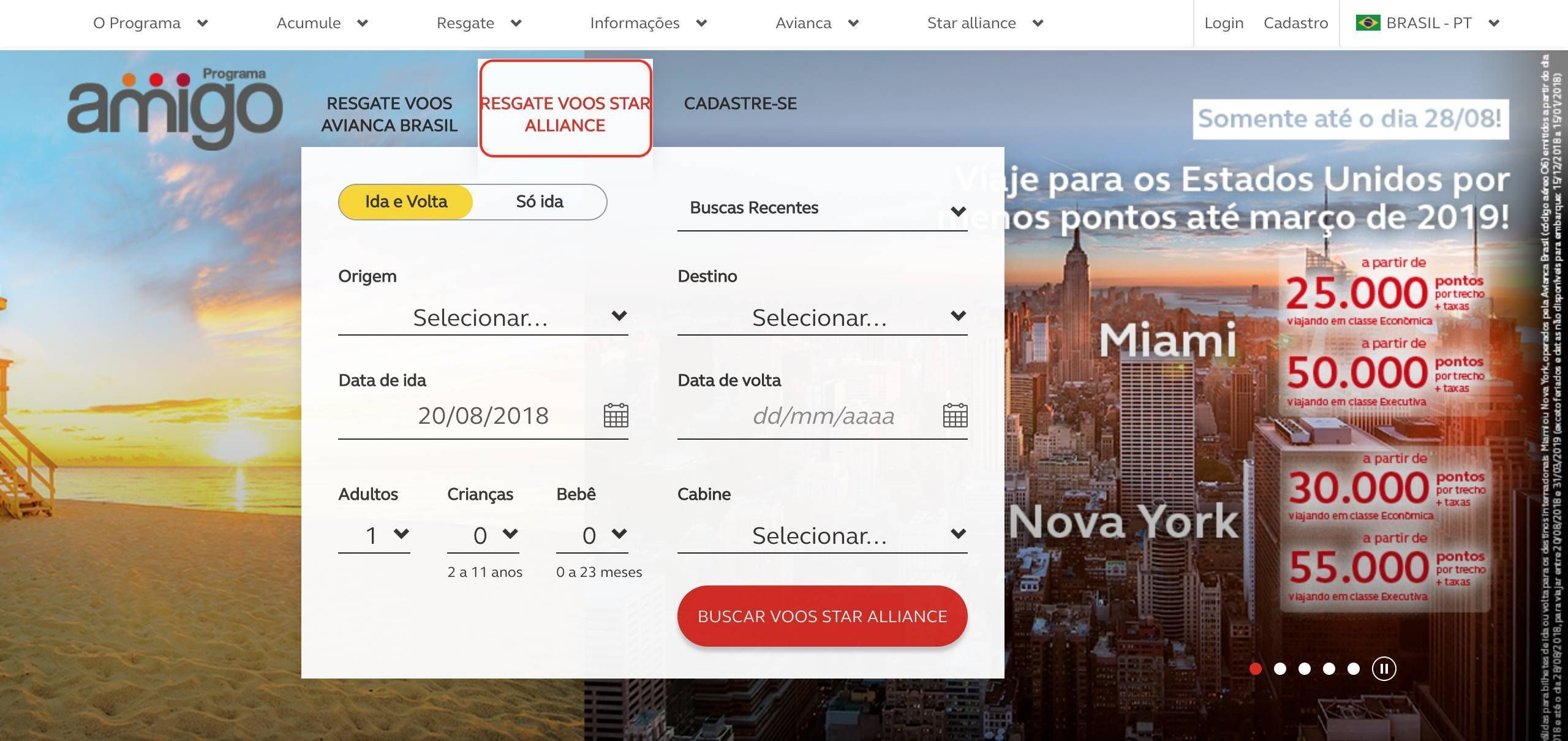Expand the BRASIL - PT language selector

click(x=1427, y=23)
